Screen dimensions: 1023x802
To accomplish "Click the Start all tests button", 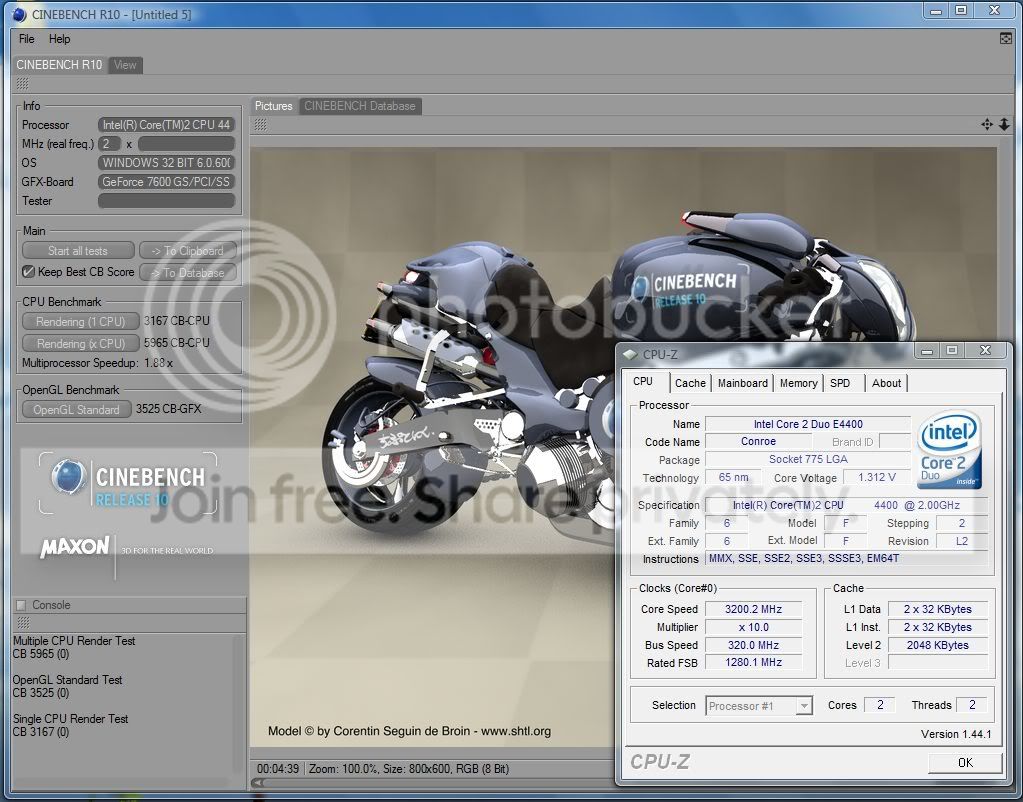I will tap(78, 251).
